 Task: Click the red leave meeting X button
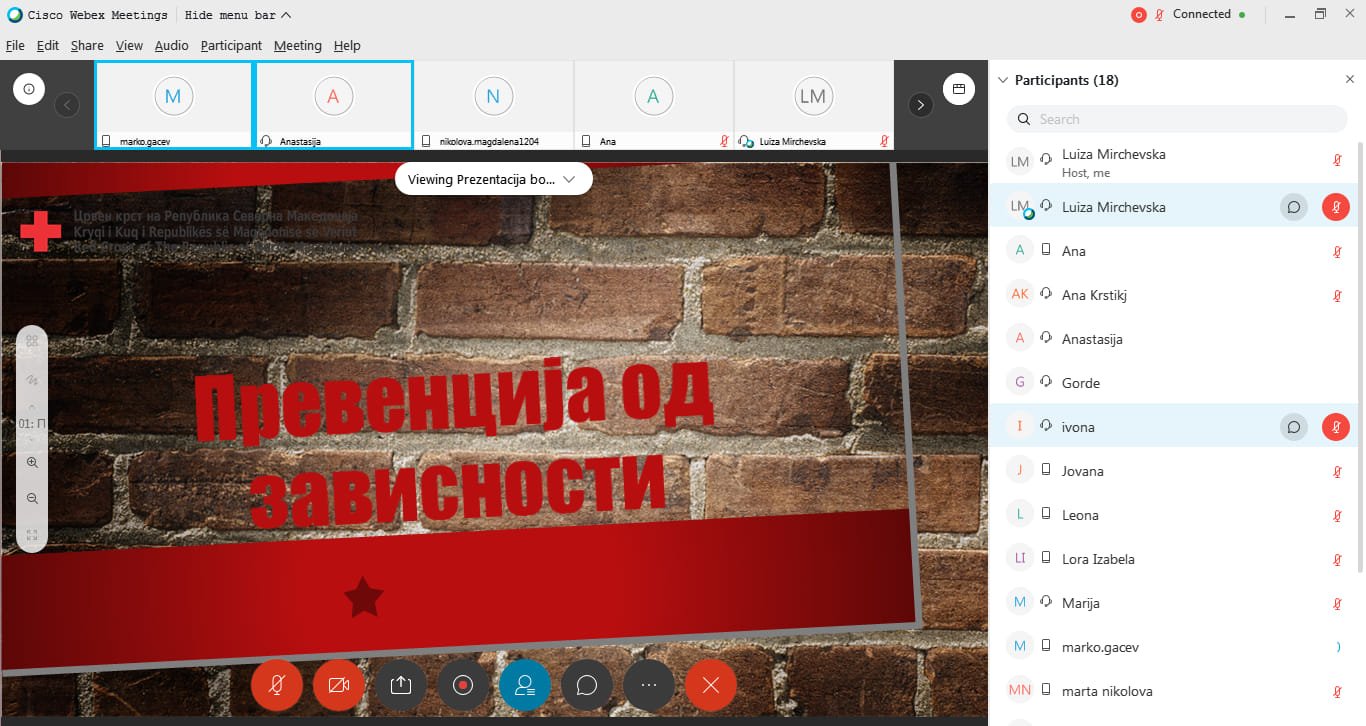pyautogui.click(x=711, y=685)
